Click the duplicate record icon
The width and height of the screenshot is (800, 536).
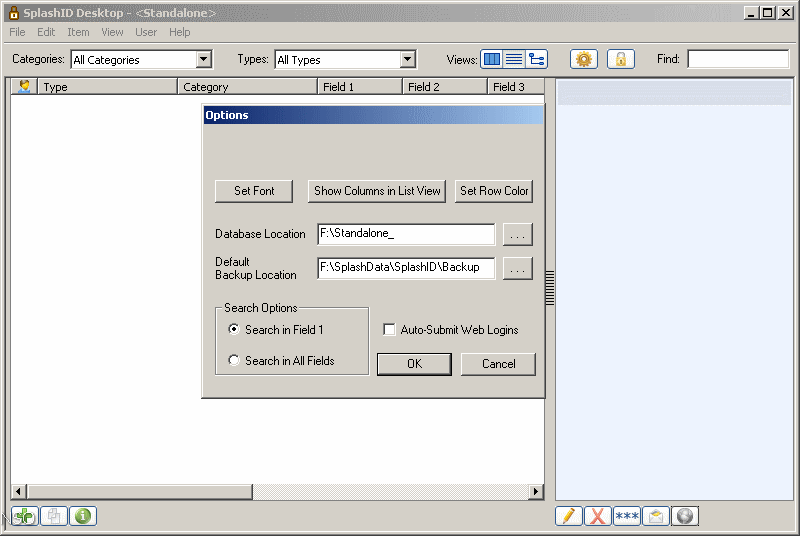click(x=54, y=516)
